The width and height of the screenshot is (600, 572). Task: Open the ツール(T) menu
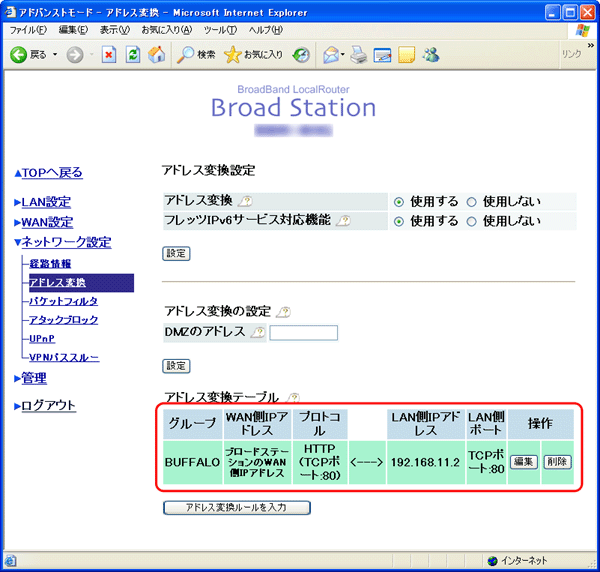coord(220,30)
